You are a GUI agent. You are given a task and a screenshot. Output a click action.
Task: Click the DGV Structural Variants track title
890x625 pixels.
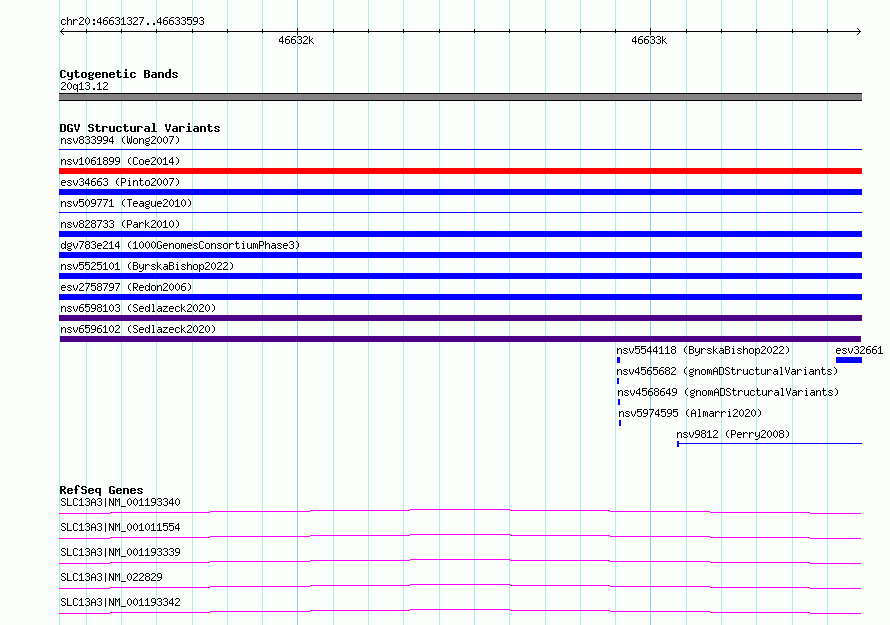140,128
